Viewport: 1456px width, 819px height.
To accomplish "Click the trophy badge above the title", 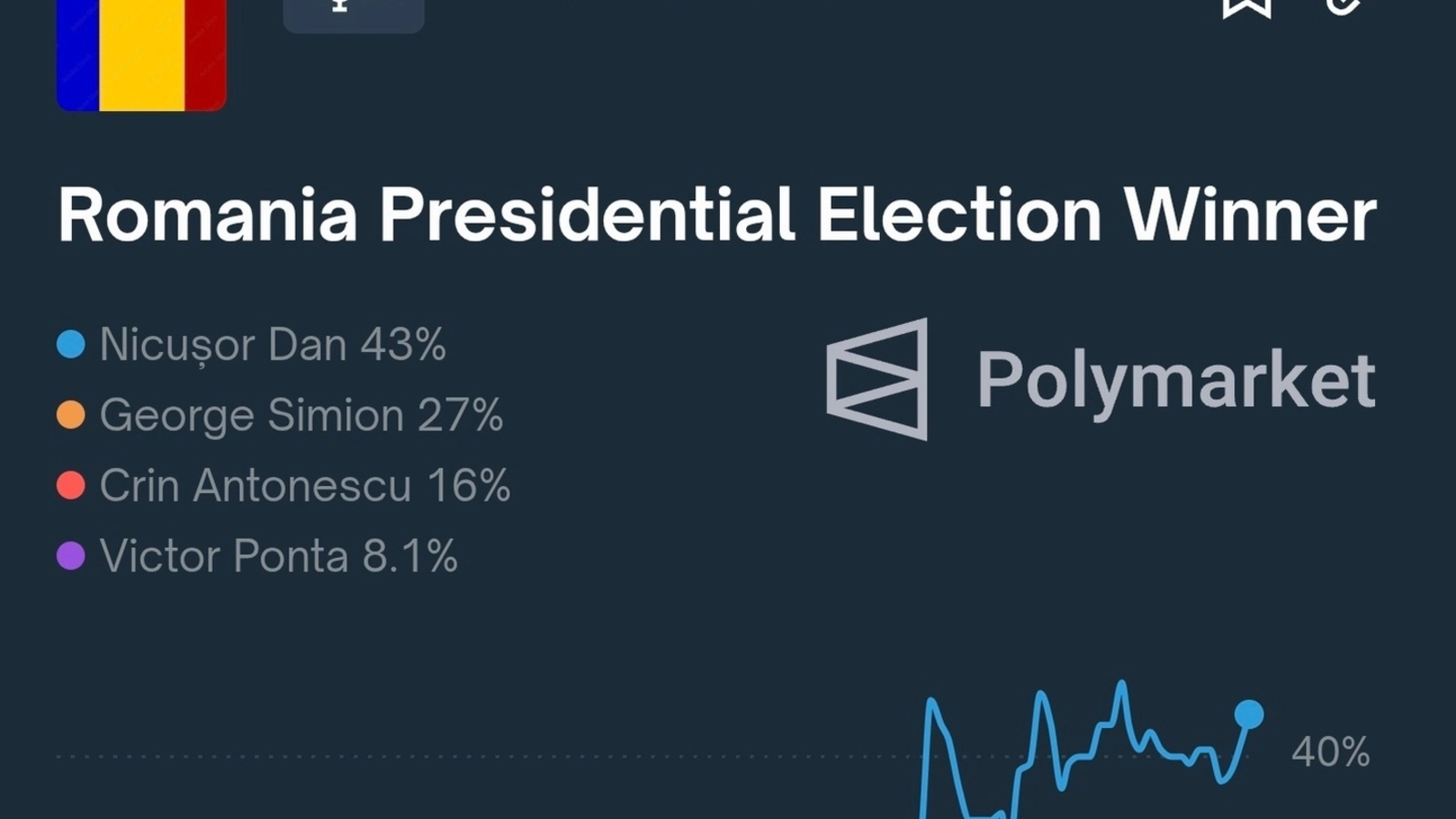I will 353,11.
